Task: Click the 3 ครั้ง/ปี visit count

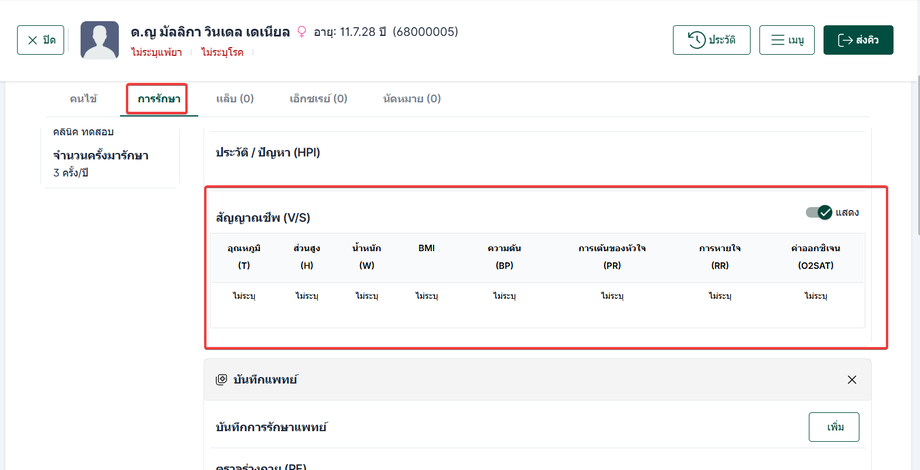Action: click(x=70, y=173)
